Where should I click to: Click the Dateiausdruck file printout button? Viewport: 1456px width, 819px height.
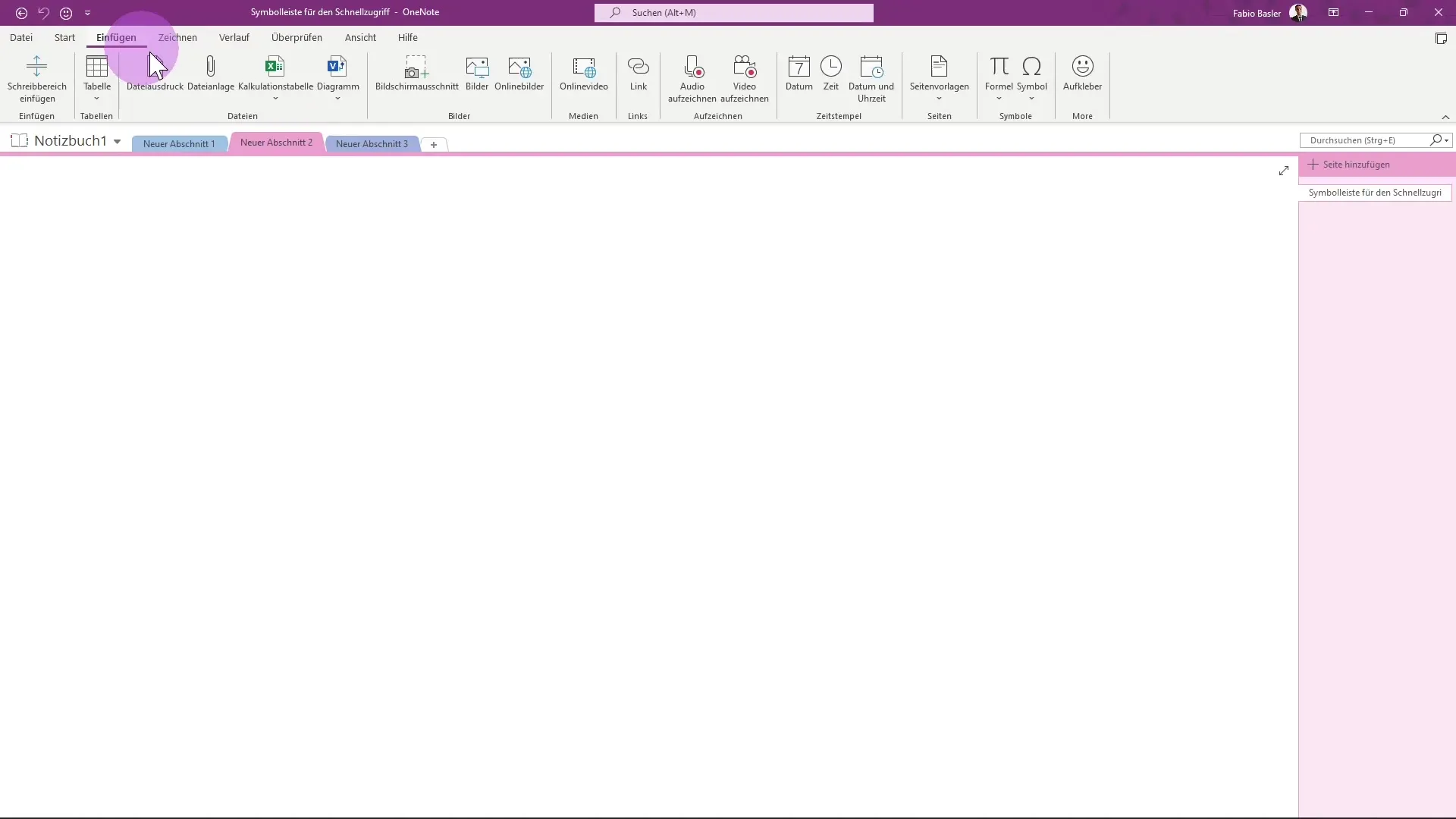(x=155, y=74)
